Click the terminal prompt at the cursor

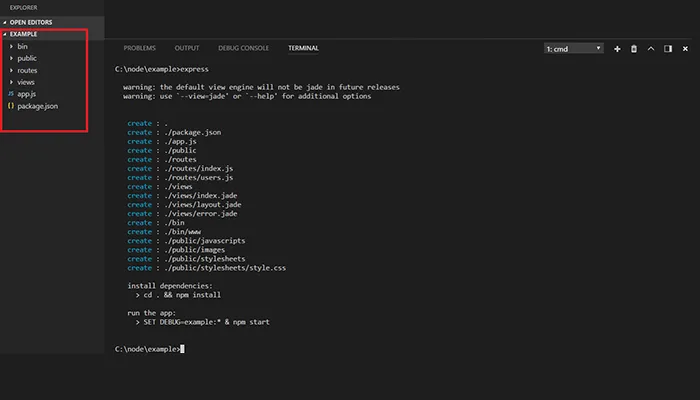click(x=182, y=349)
